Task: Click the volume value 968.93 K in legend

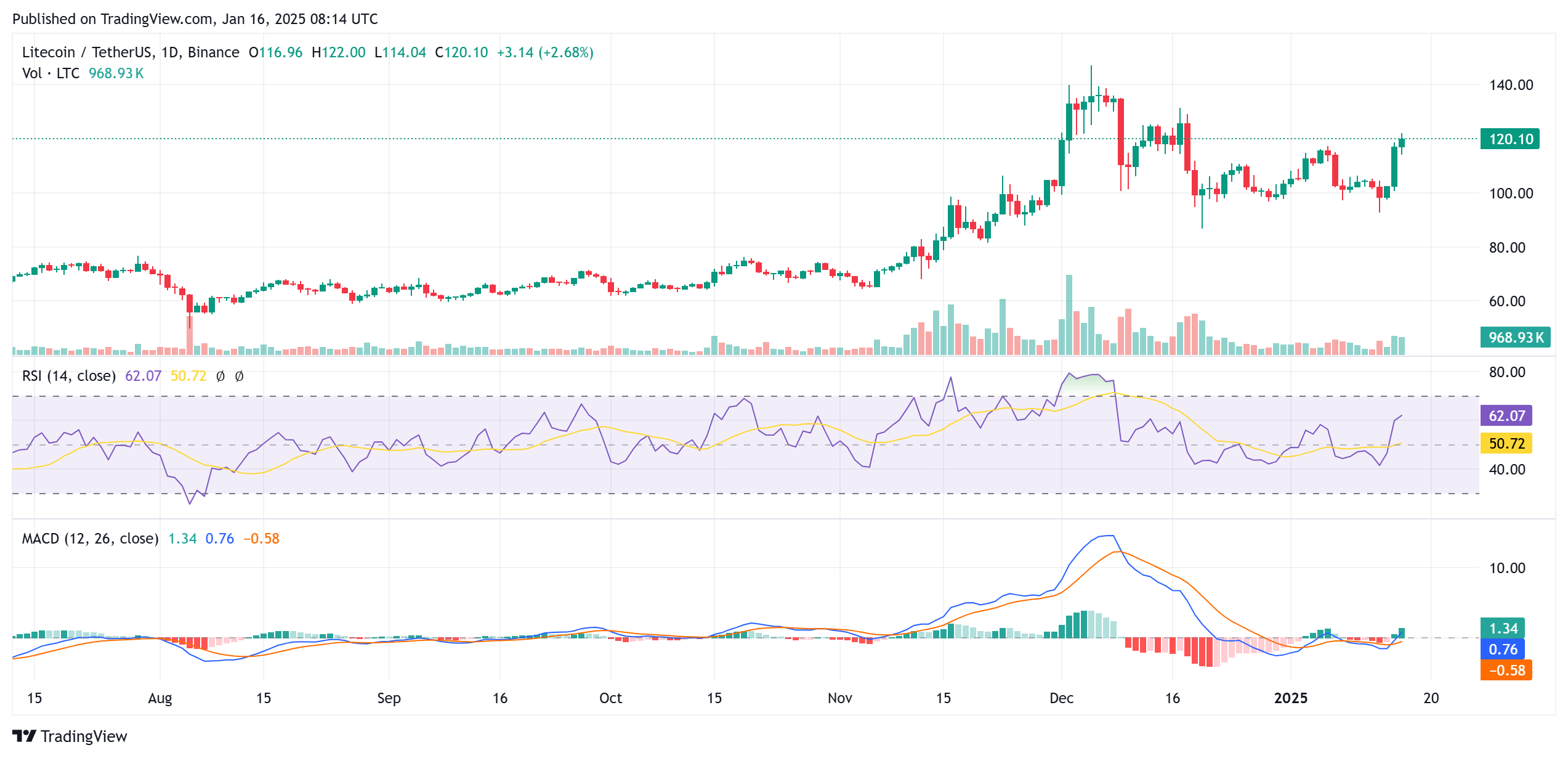Action: pyautogui.click(x=116, y=73)
